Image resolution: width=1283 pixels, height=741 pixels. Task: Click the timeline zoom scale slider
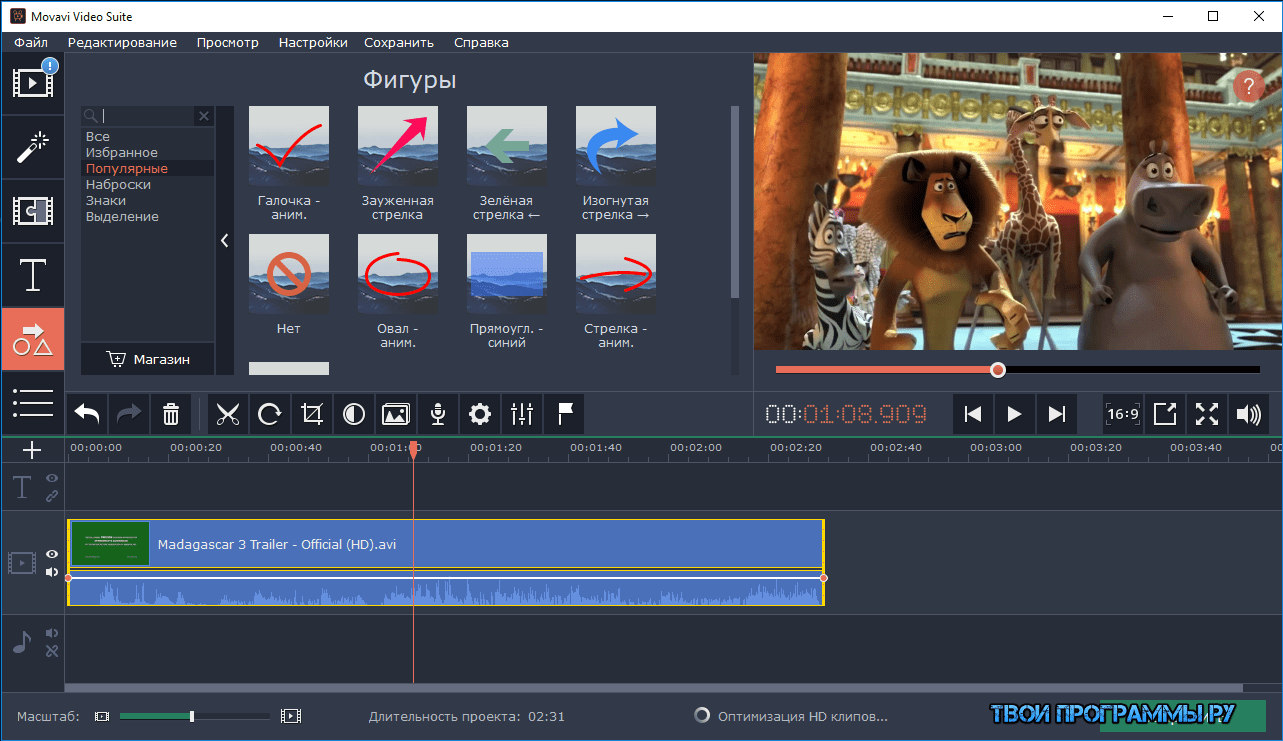[192, 716]
